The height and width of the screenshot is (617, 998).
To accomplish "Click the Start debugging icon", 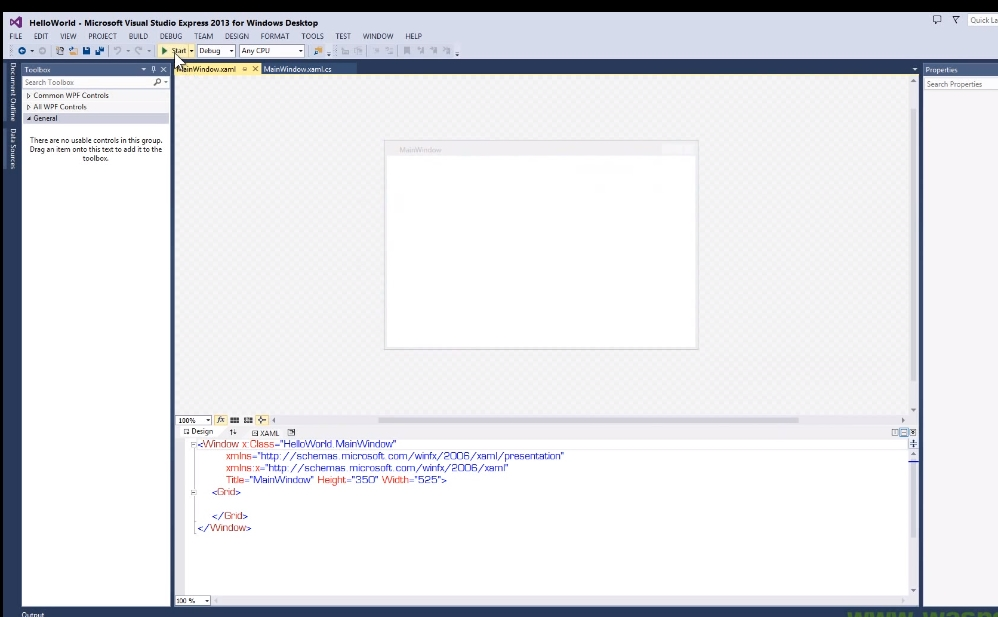I will click(x=164, y=50).
